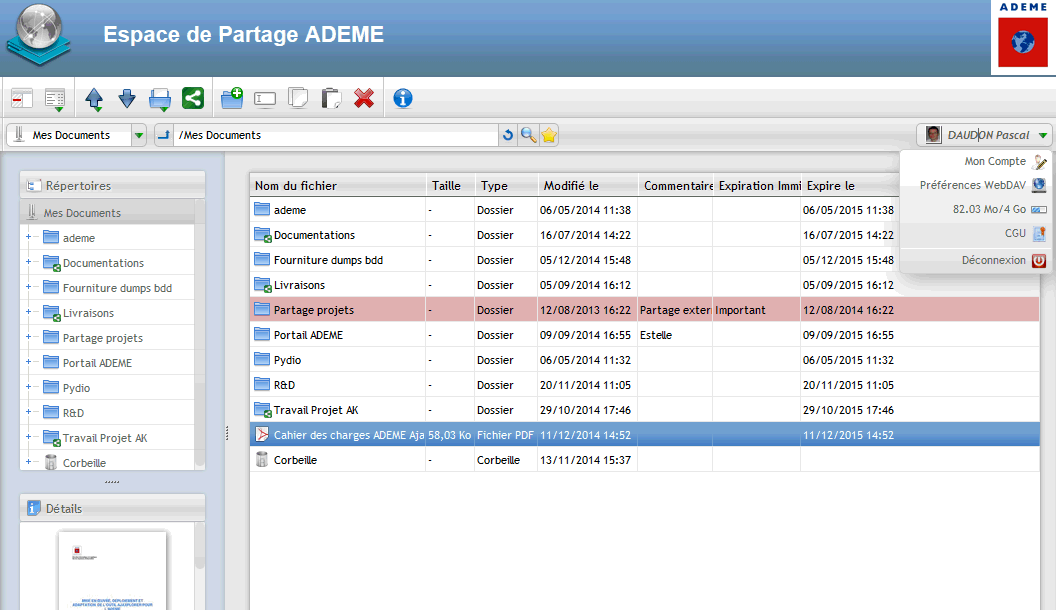Click the Download down-arrow toolbar icon
This screenshot has width=1056, height=610.
point(127,99)
